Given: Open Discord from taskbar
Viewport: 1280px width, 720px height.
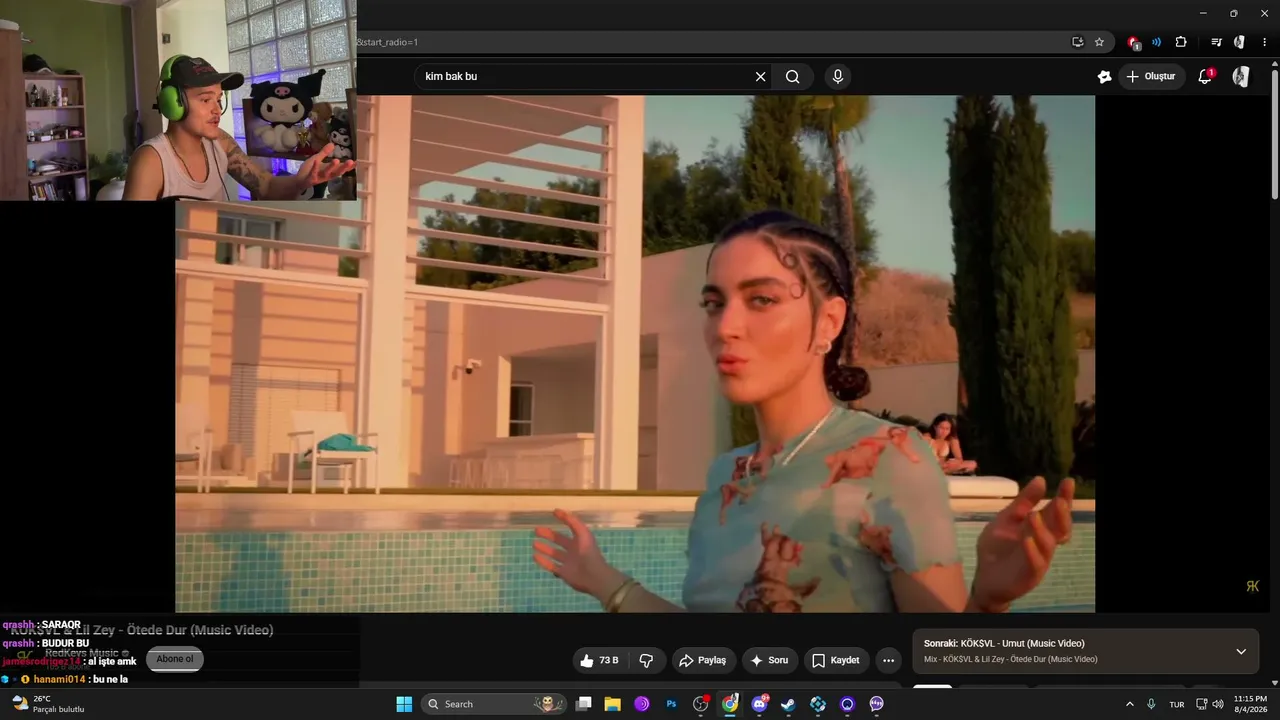Looking at the screenshot, I should (759, 704).
